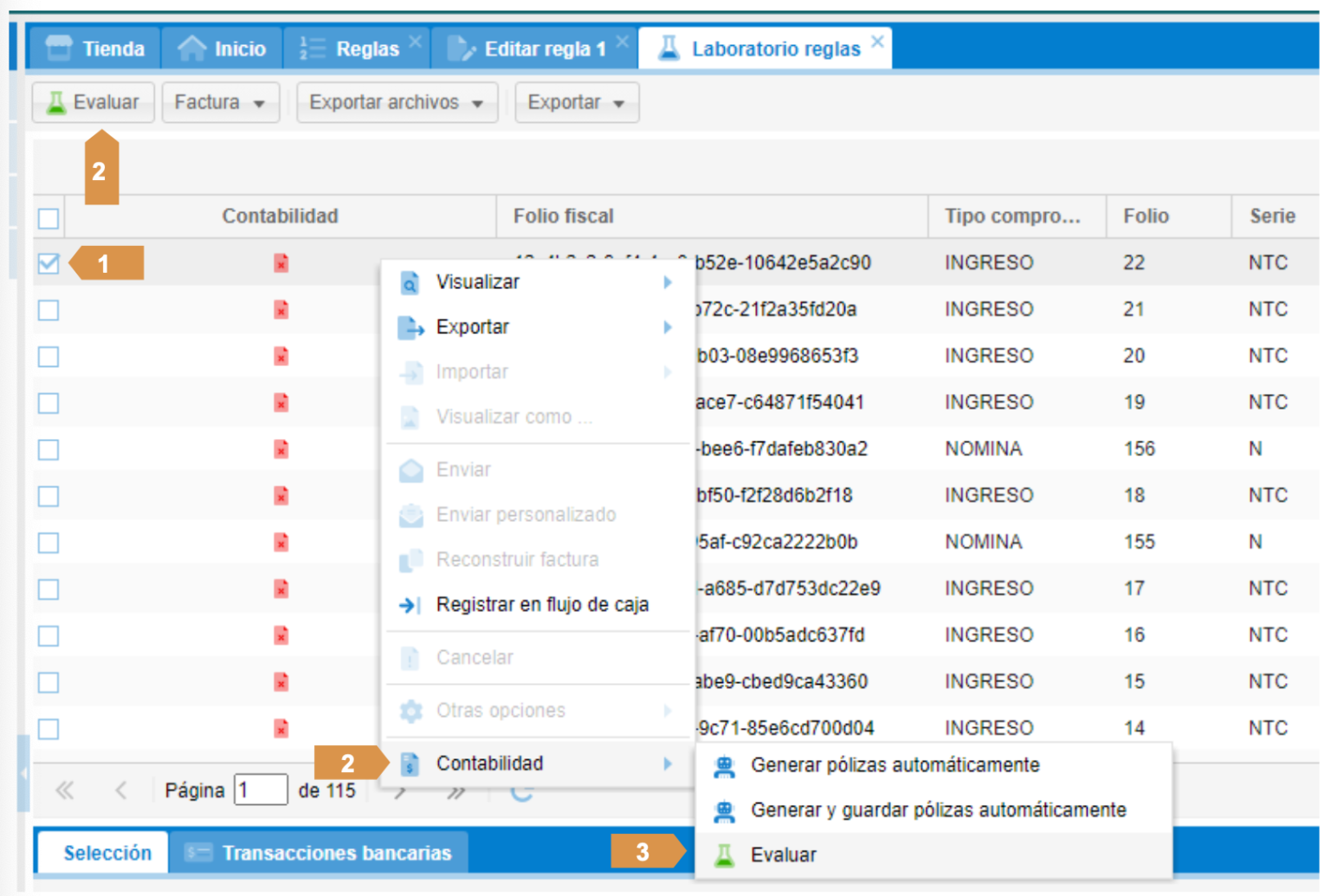1330x896 pixels.
Task: Open the Factura dropdown menu
Action: [x=220, y=102]
